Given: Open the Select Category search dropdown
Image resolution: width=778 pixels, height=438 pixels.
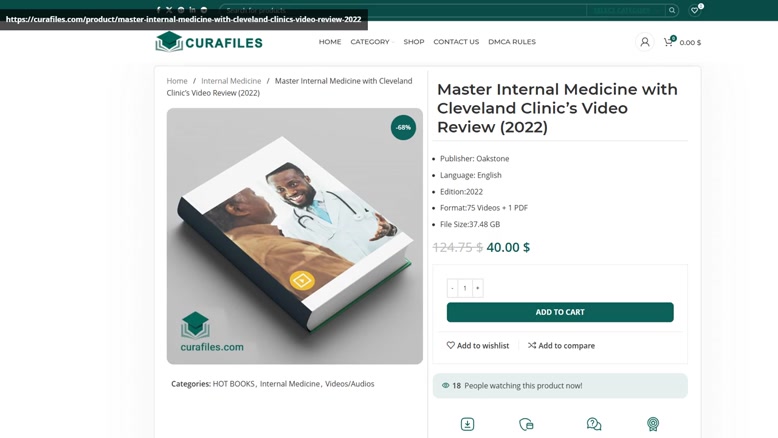Looking at the screenshot, I should coord(625,10).
